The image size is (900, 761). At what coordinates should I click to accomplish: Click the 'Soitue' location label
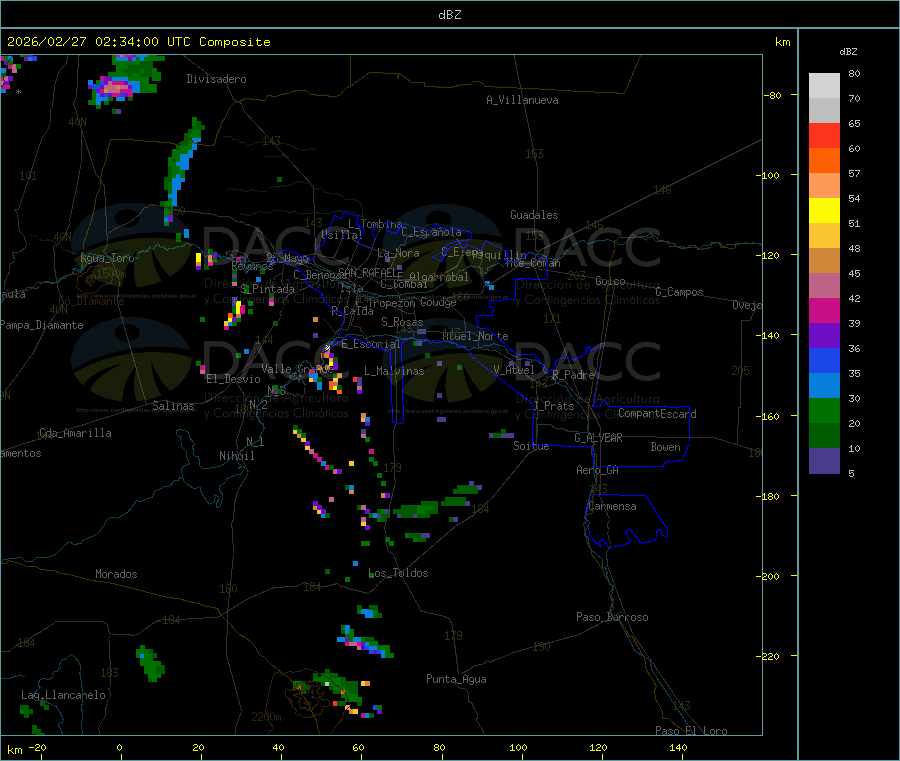point(531,446)
